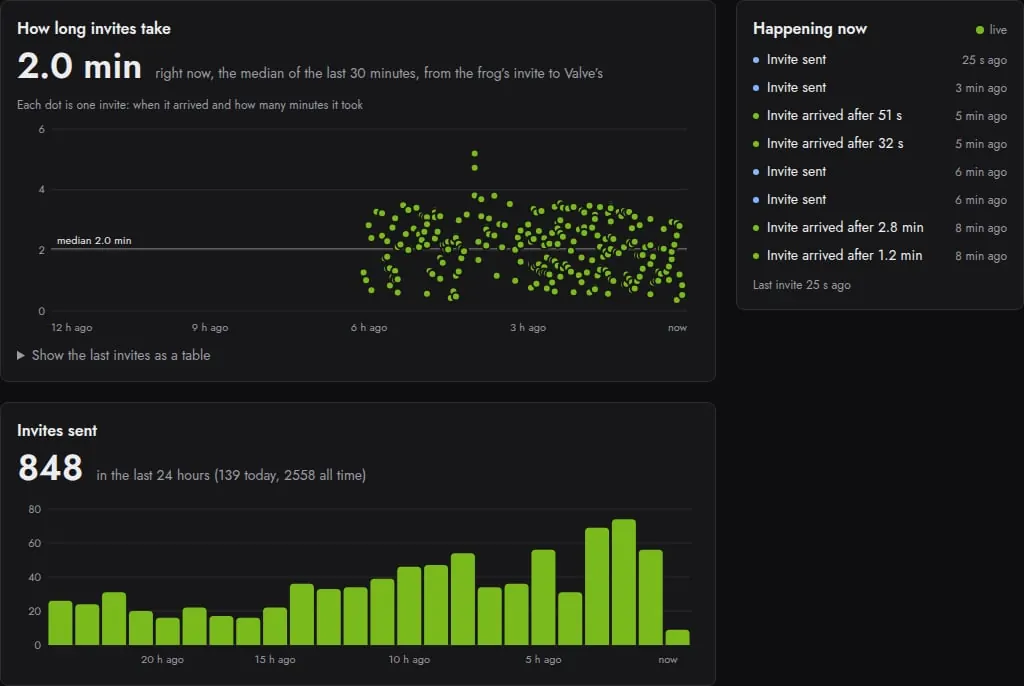Click the 'Happening now' heading
Image resolution: width=1024 pixels, height=686 pixels.
(x=810, y=29)
